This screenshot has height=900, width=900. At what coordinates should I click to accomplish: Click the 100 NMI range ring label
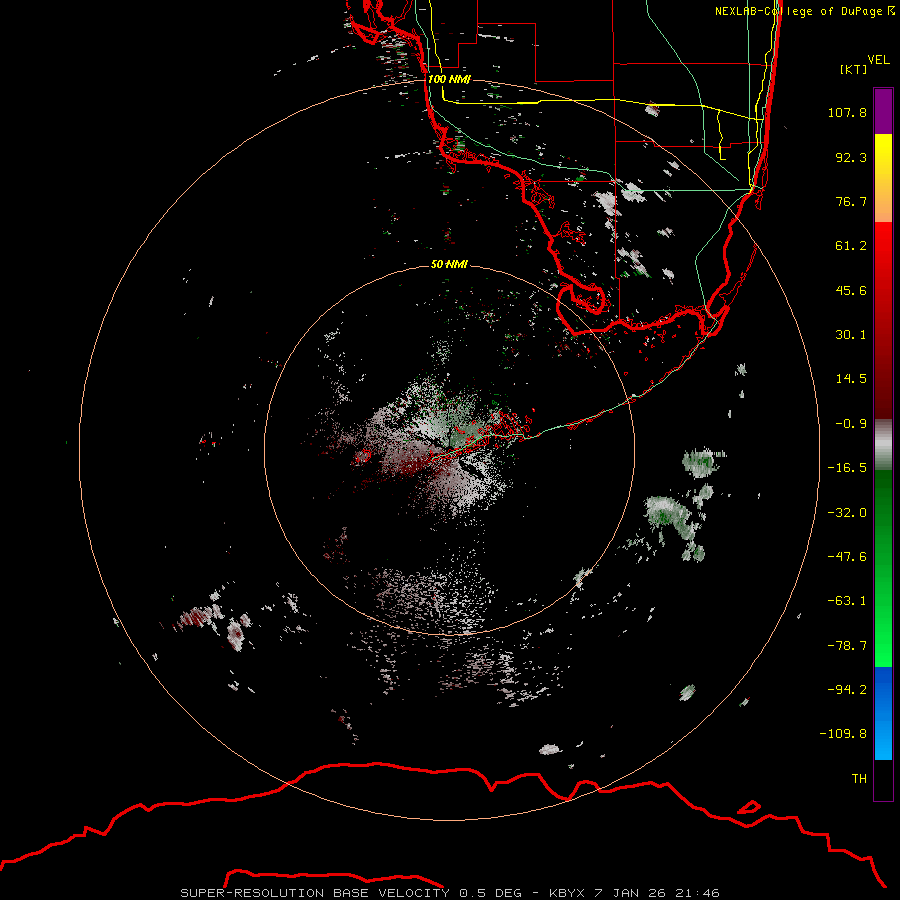[449, 79]
